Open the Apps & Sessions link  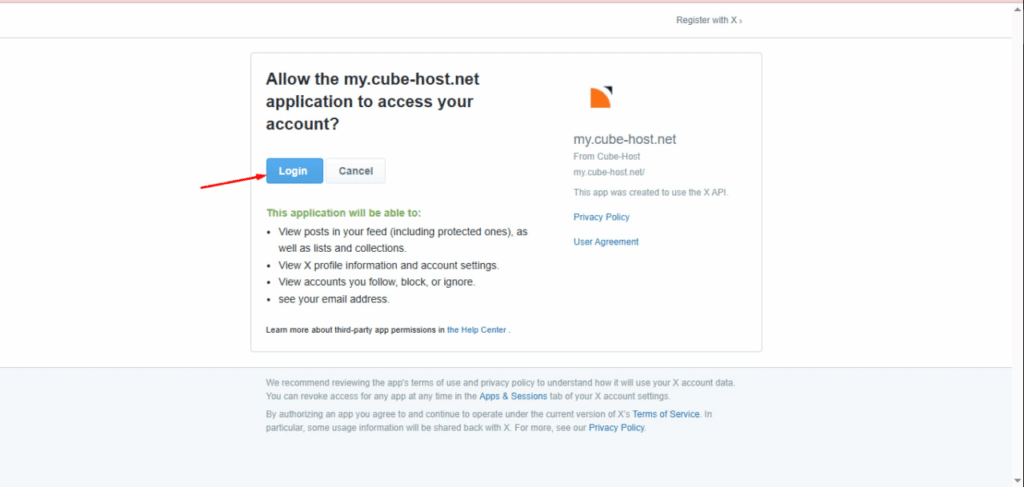[513, 396]
